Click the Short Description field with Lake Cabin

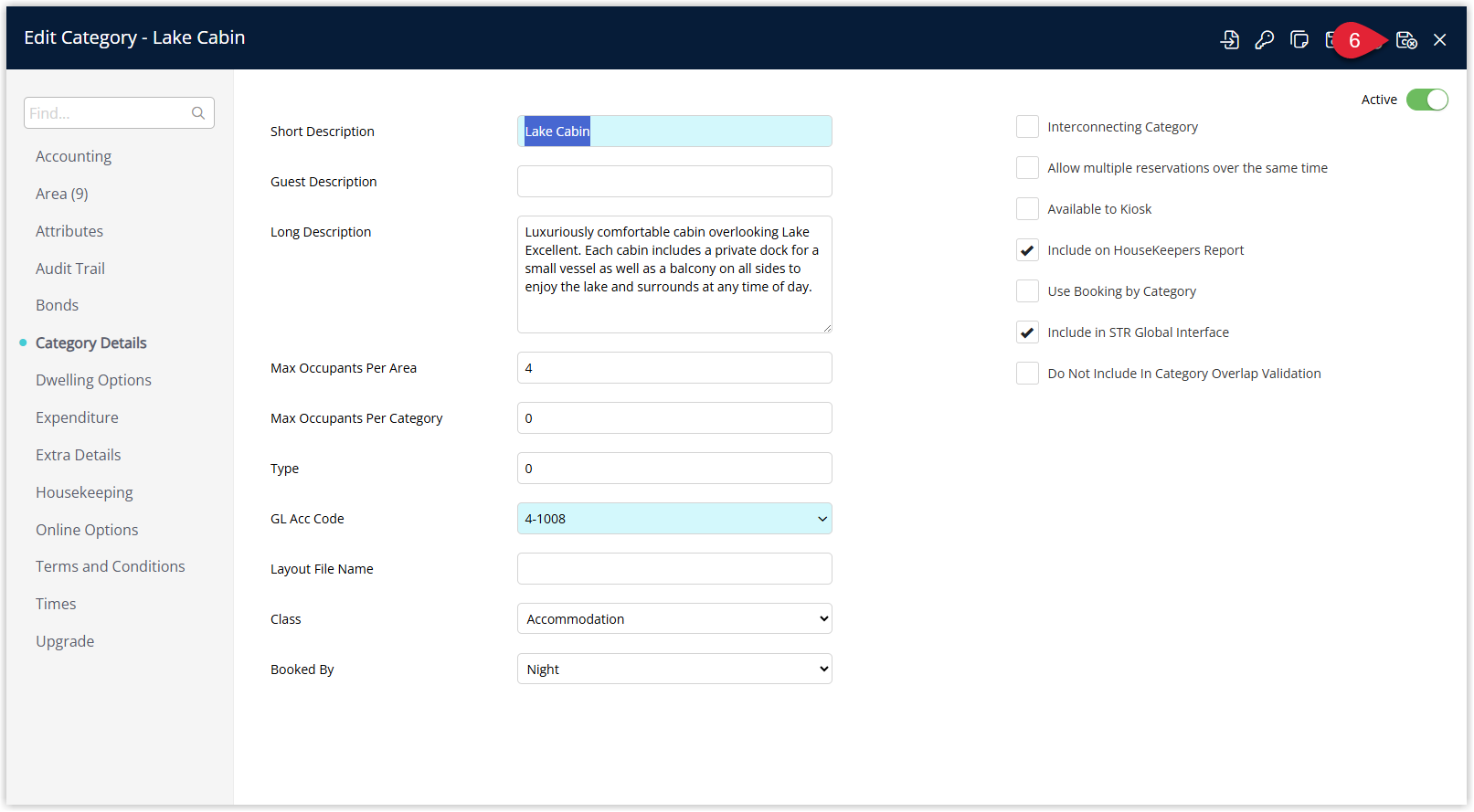tap(674, 131)
